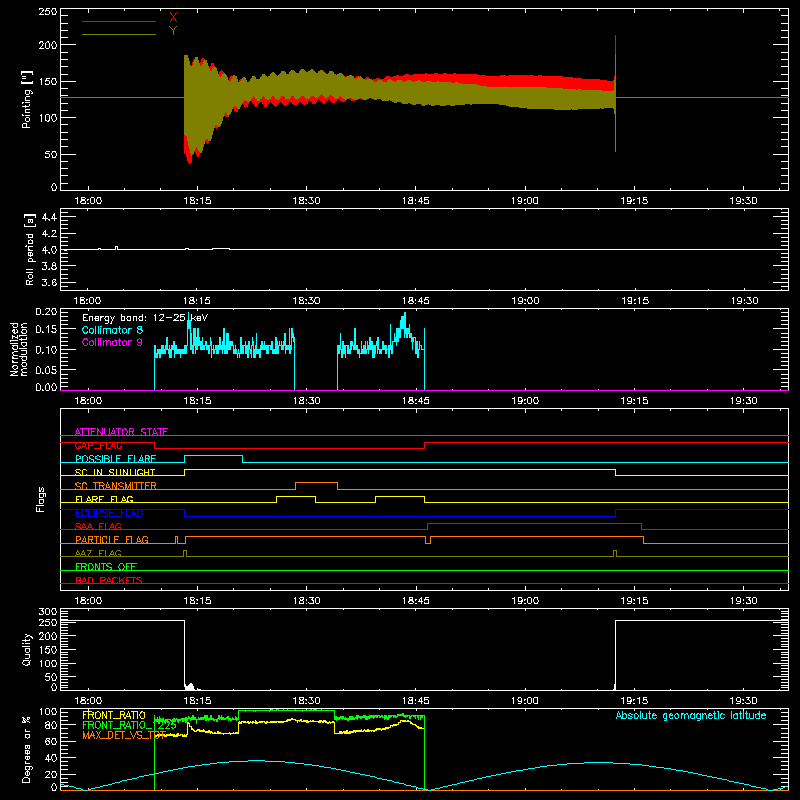Click the 200 tick in the Pointing plot
Viewport: 800px width, 800px height.
[47, 45]
